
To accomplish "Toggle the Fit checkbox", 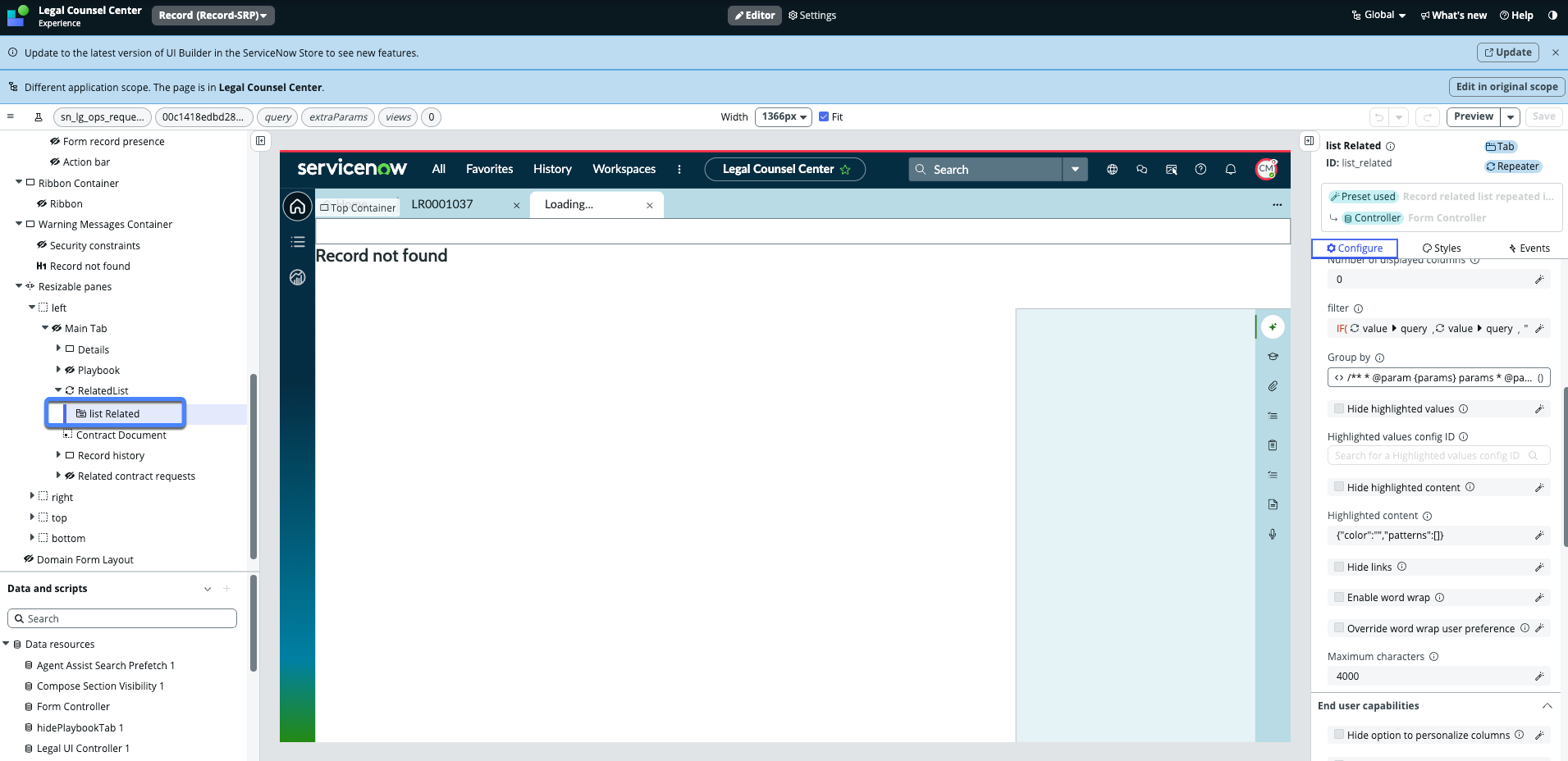I will [x=824, y=117].
